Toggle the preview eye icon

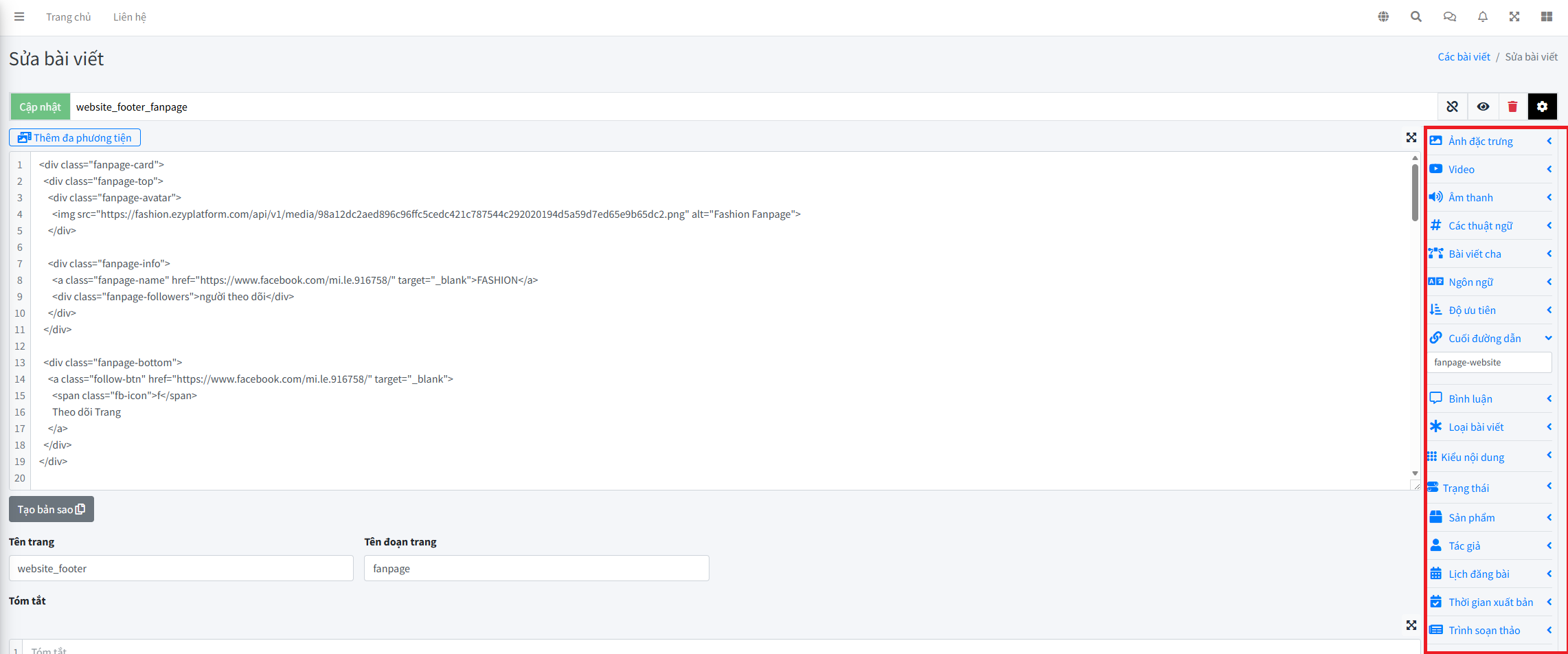(1483, 106)
